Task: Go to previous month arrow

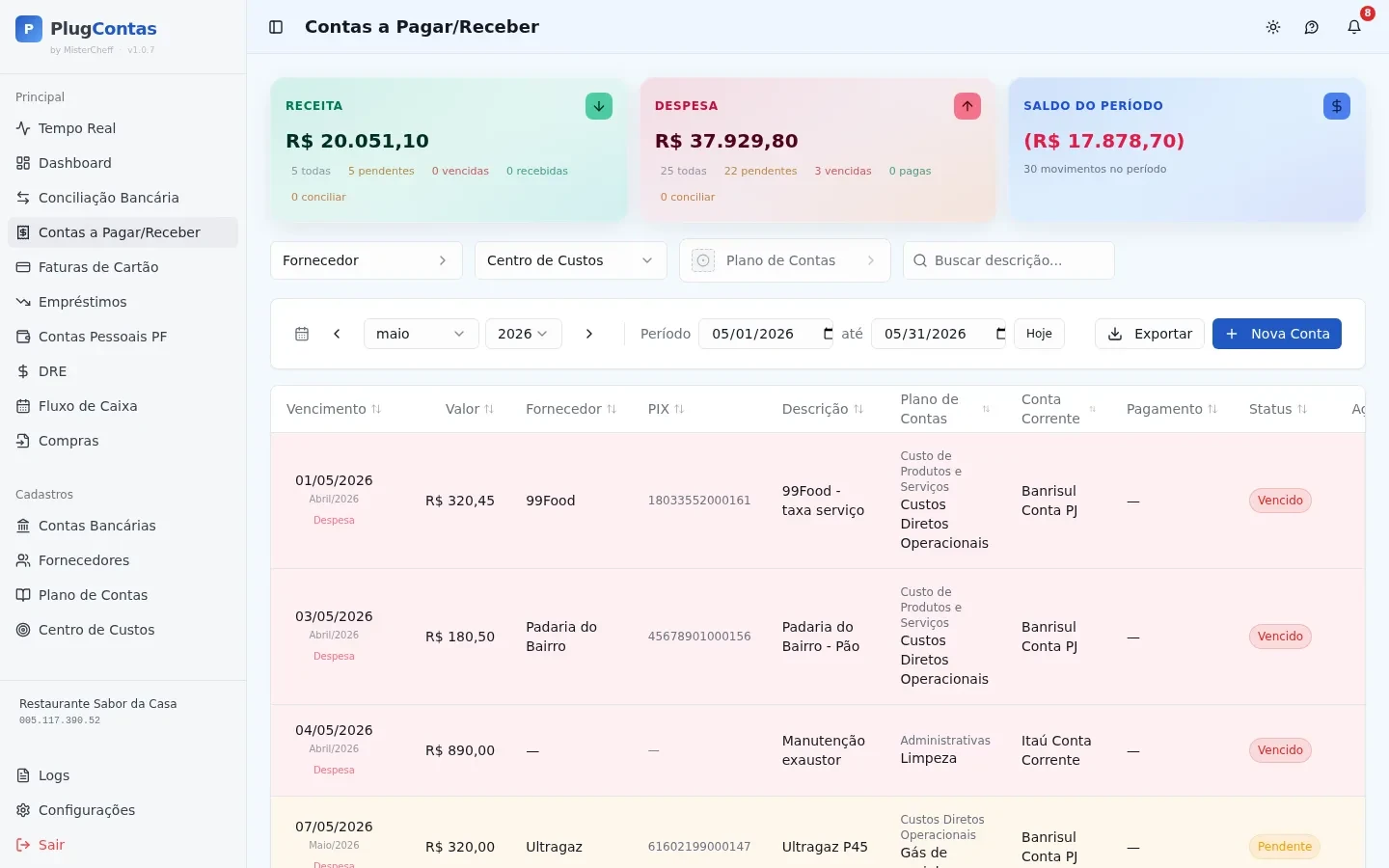Action: click(x=337, y=334)
